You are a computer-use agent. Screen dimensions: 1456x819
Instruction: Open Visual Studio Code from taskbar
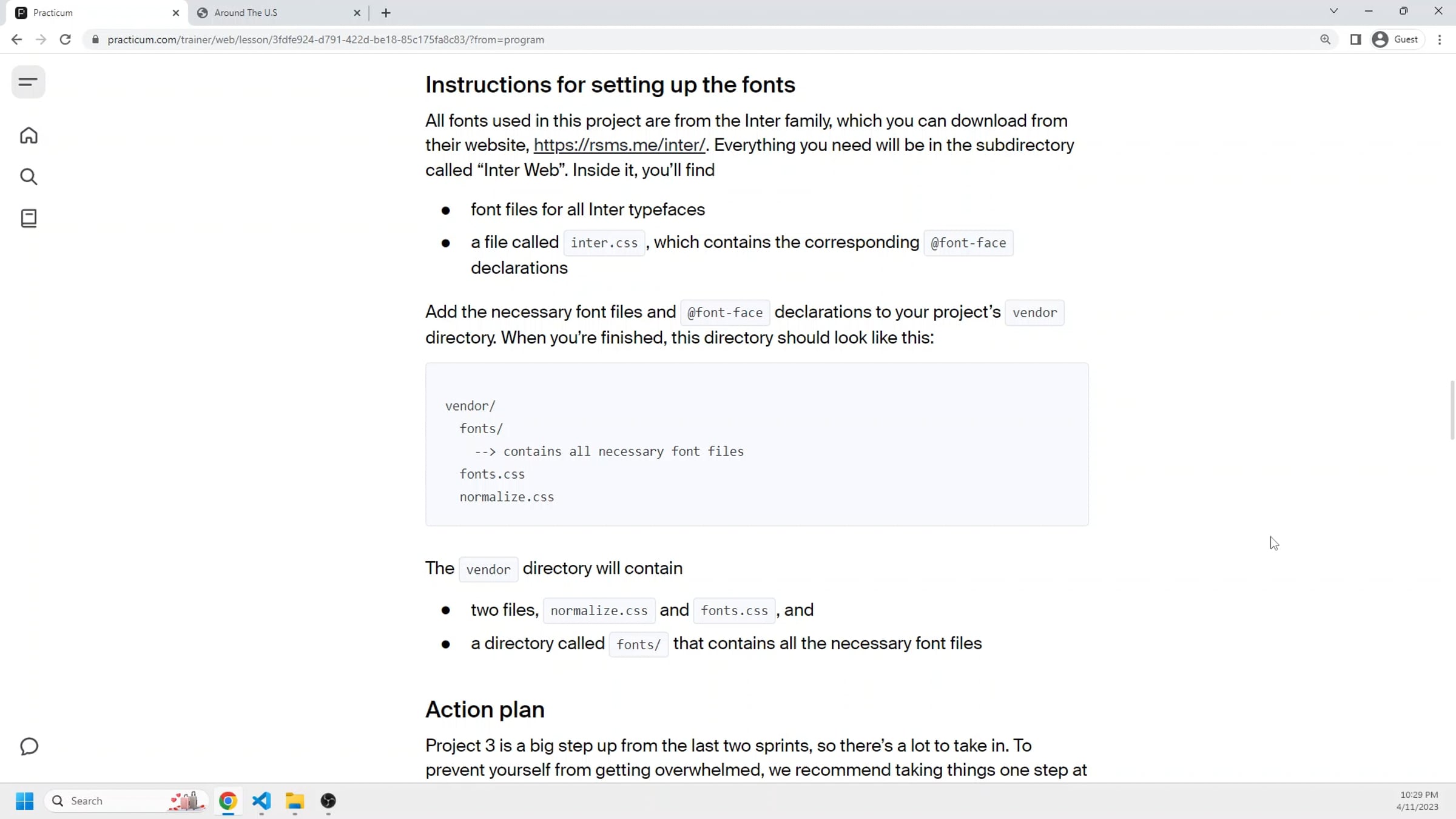point(261,801)
